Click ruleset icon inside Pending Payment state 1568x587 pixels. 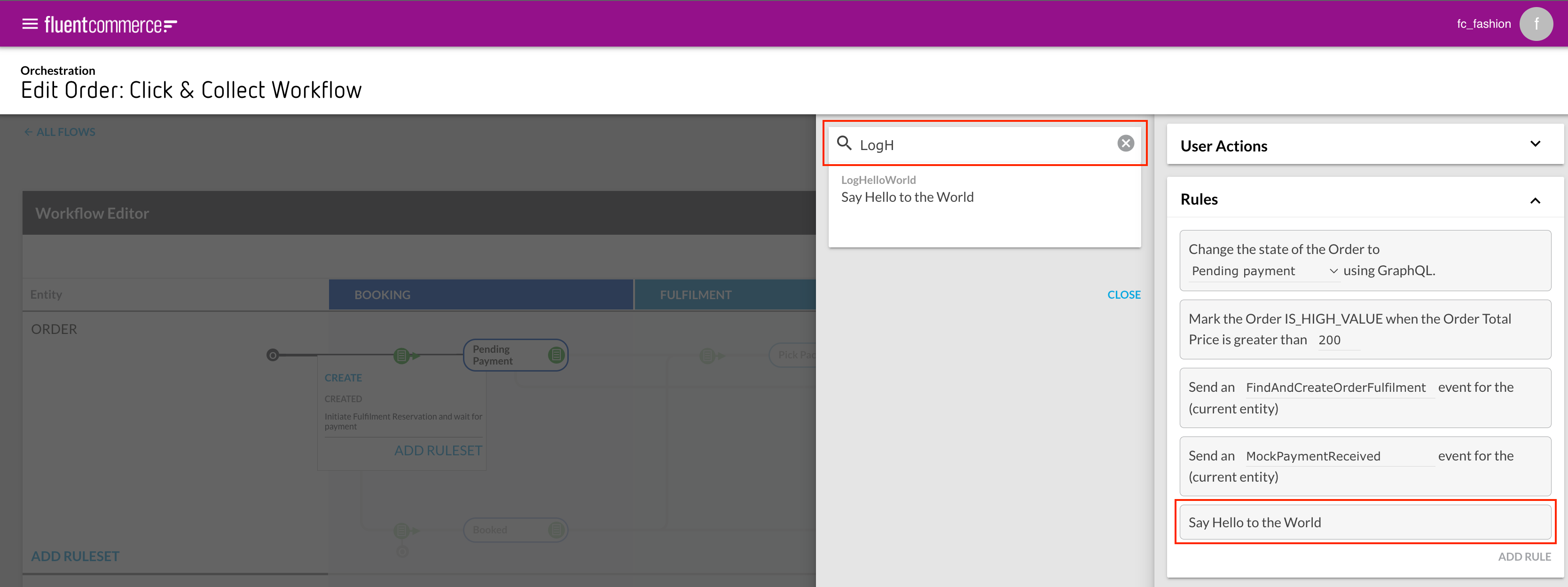pyautogui.click(x=556, y=355)
